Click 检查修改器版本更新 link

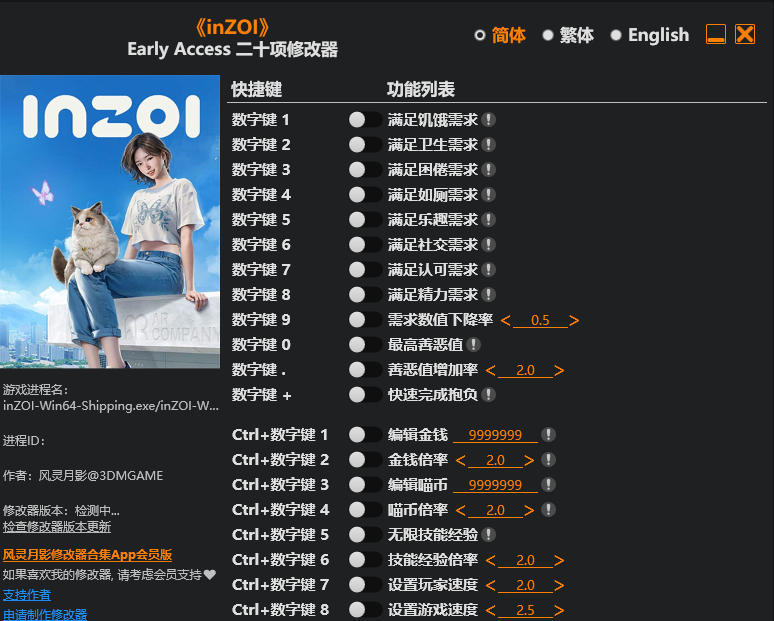pyautogui.click(x=57, y=527)
